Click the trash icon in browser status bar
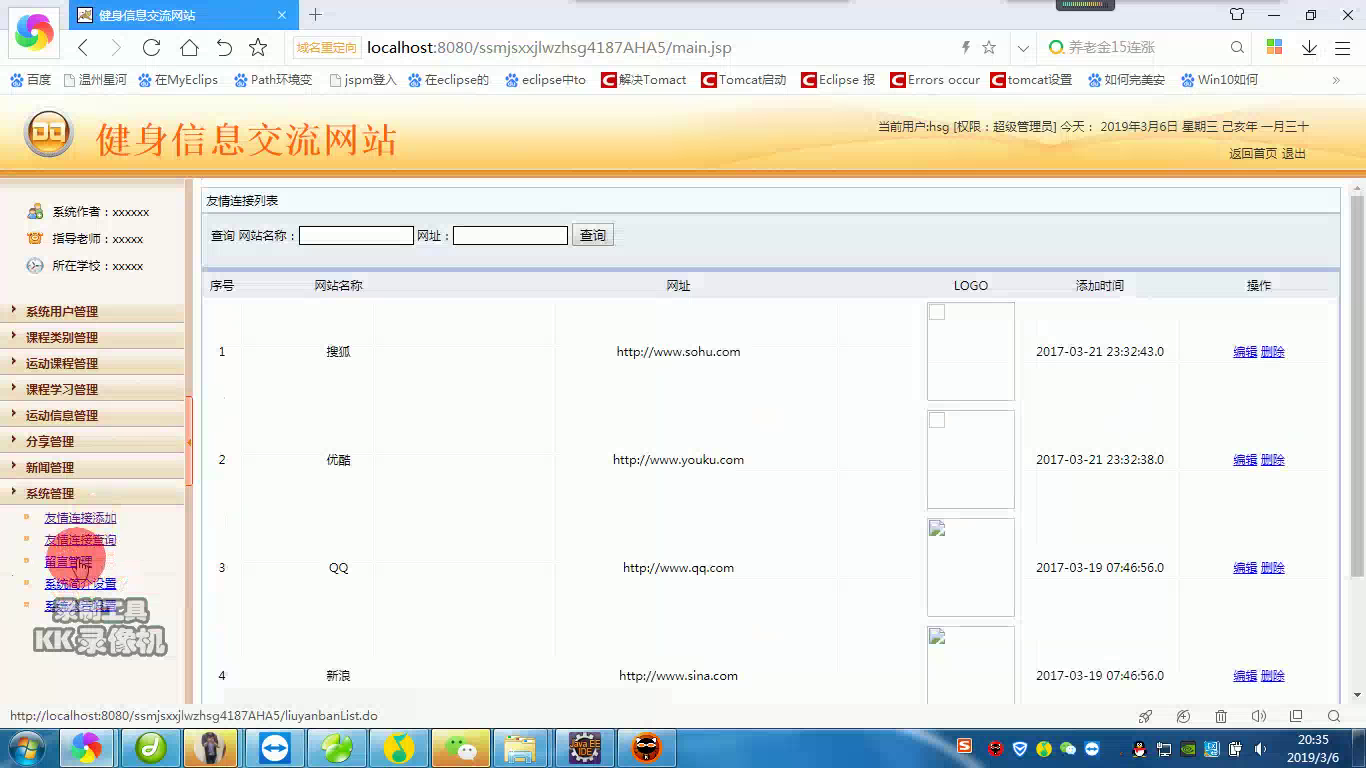Image resolution: width=1366 pixels, height=768 pixels. coord(1221,716)
